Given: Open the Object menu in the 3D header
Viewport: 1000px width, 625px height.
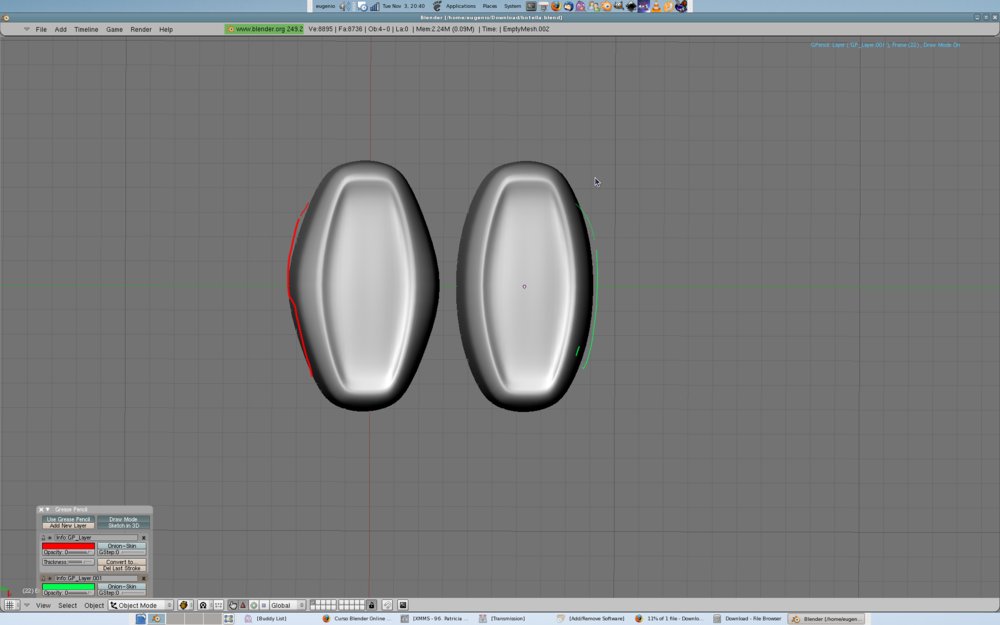Looking at the screenshot, I should point(94,605).
